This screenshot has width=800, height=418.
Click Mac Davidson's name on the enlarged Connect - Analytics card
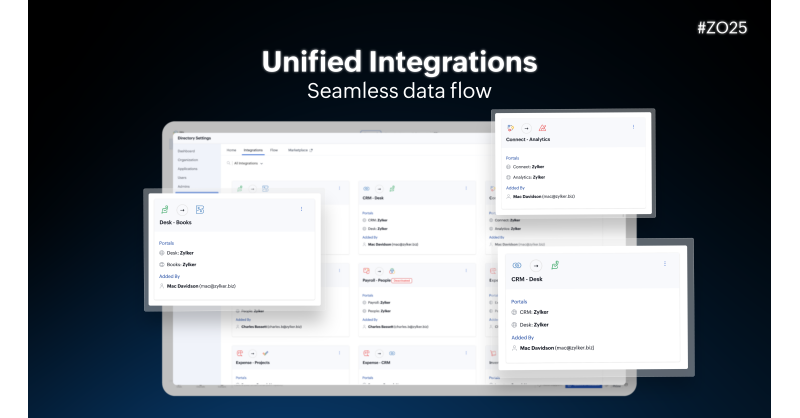click(527, 196)
